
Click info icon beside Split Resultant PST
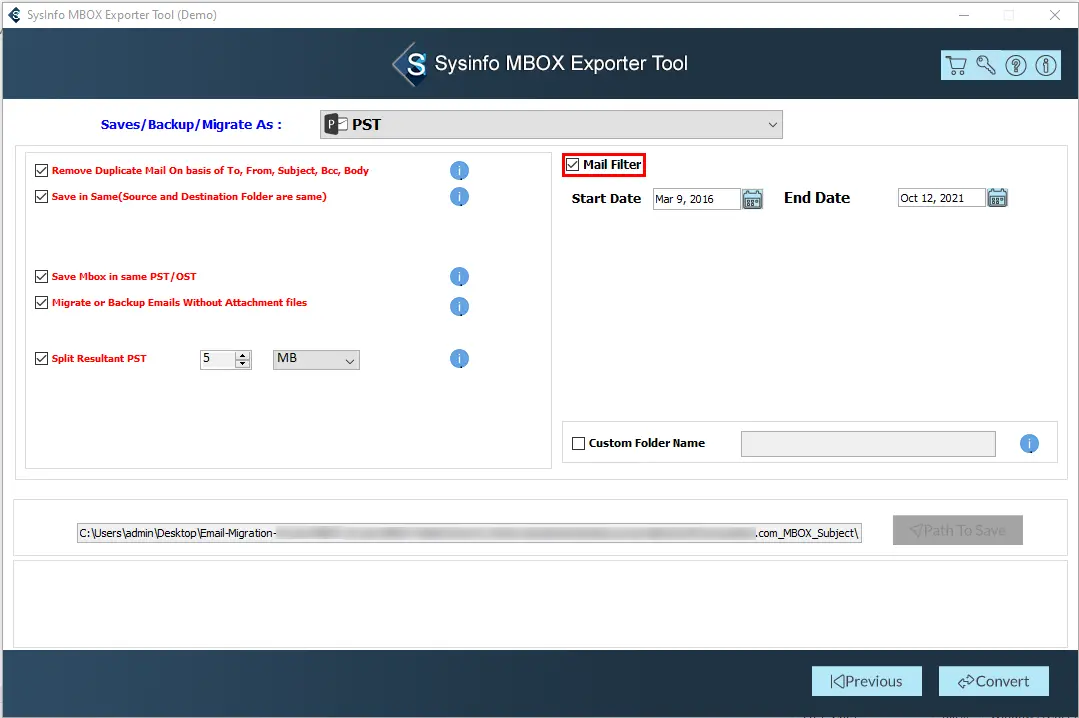tap(459, 359)
